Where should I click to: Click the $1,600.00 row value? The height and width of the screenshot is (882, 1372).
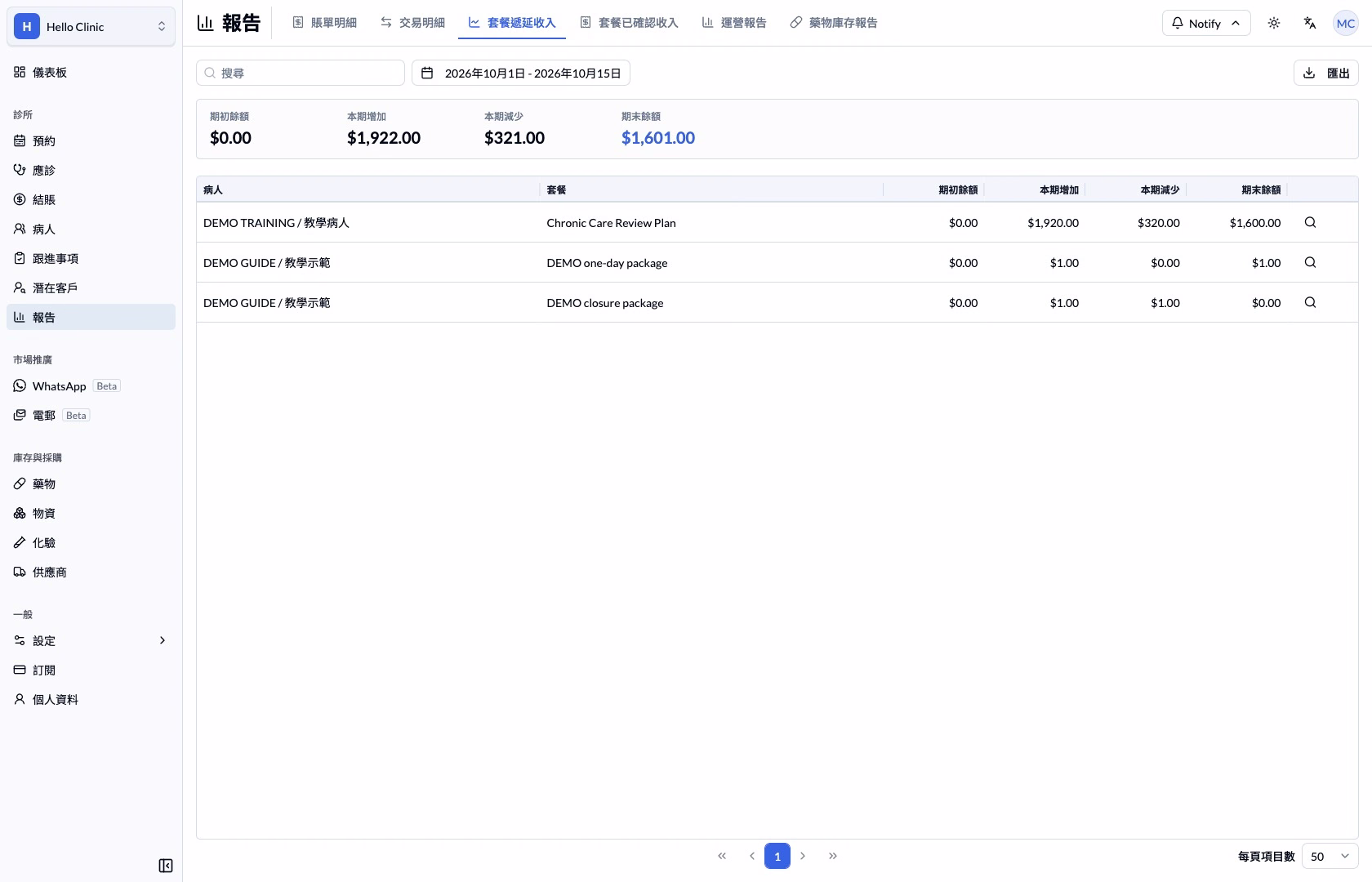[1255, 222]
